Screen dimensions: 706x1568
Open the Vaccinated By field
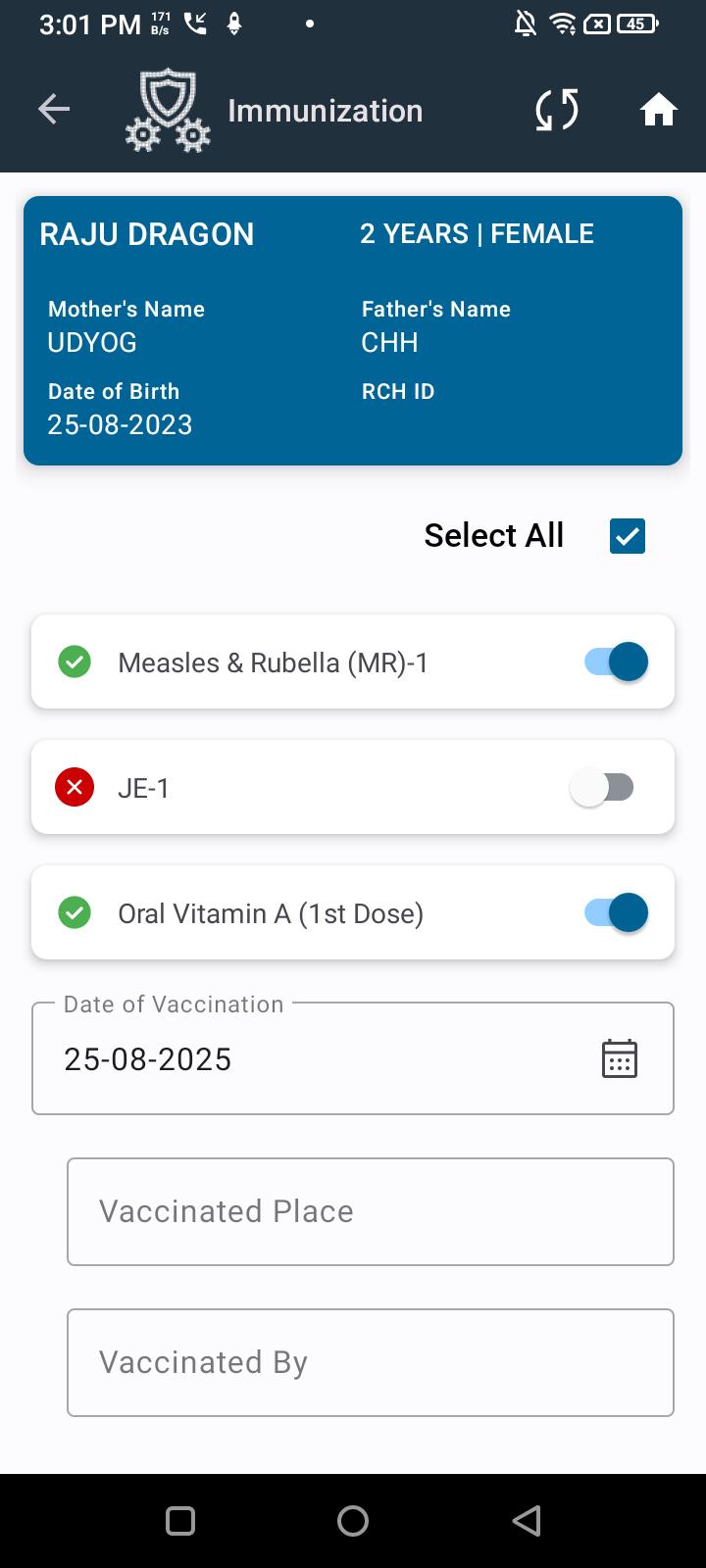tap(371, 1362)
